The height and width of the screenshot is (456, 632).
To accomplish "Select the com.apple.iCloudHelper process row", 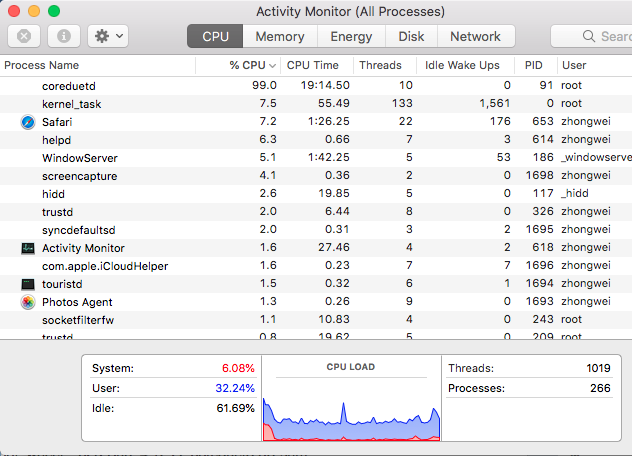I will pyautogui.click(x=316, y=266).
